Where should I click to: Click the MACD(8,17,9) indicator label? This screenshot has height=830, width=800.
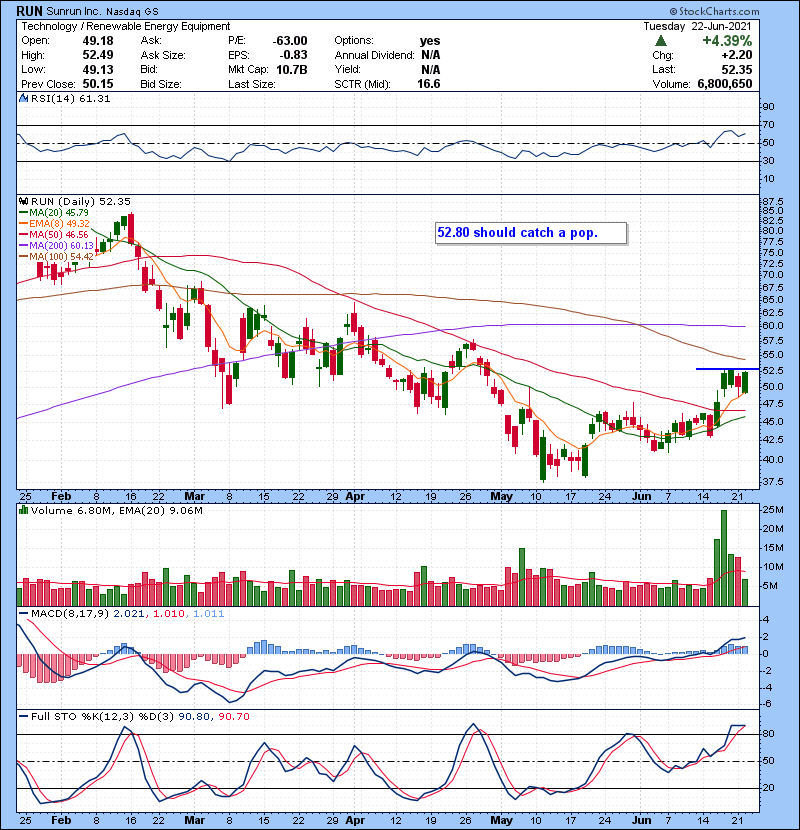[x=70, y=614]
